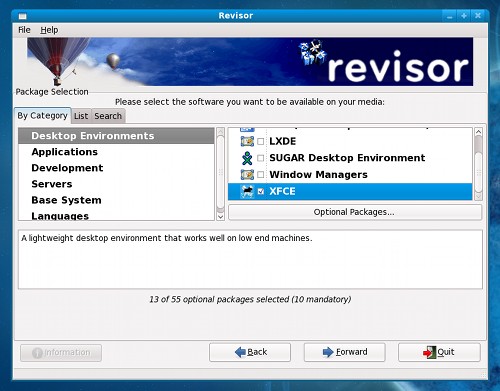
Task: Minimize the Revisor window
Action: 450,16
